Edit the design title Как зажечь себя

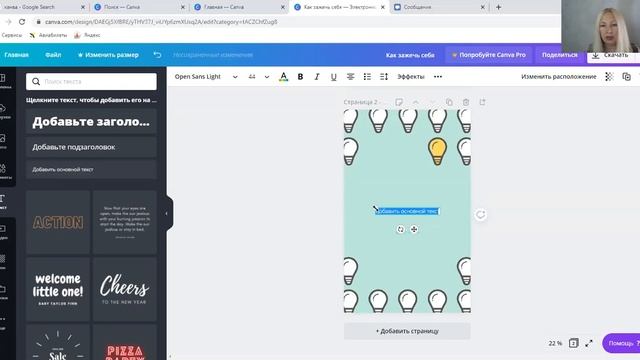pyautogui.click(x=410, y=55)
